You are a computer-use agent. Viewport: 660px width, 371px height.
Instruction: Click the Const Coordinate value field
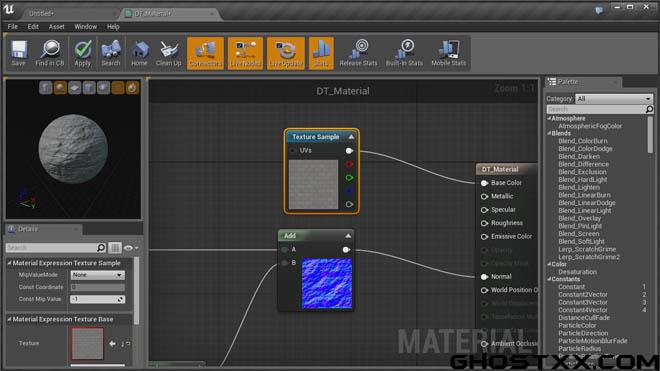97,287
